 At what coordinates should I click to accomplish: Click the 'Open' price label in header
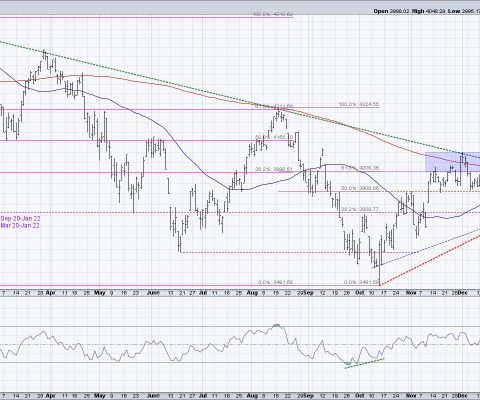[x=381, y=11]
